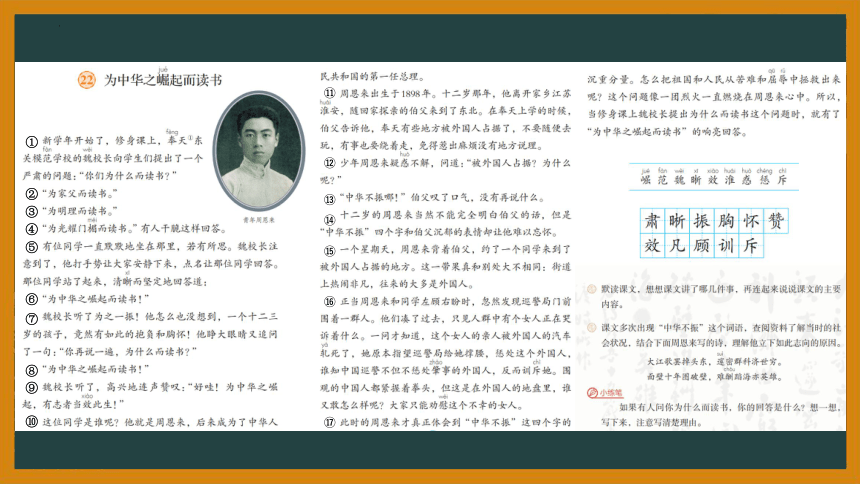Viewport: 860px width, 484px height.
Task: Select the lesson title 为中华之崛起而读书
Action: click(163, 80)
